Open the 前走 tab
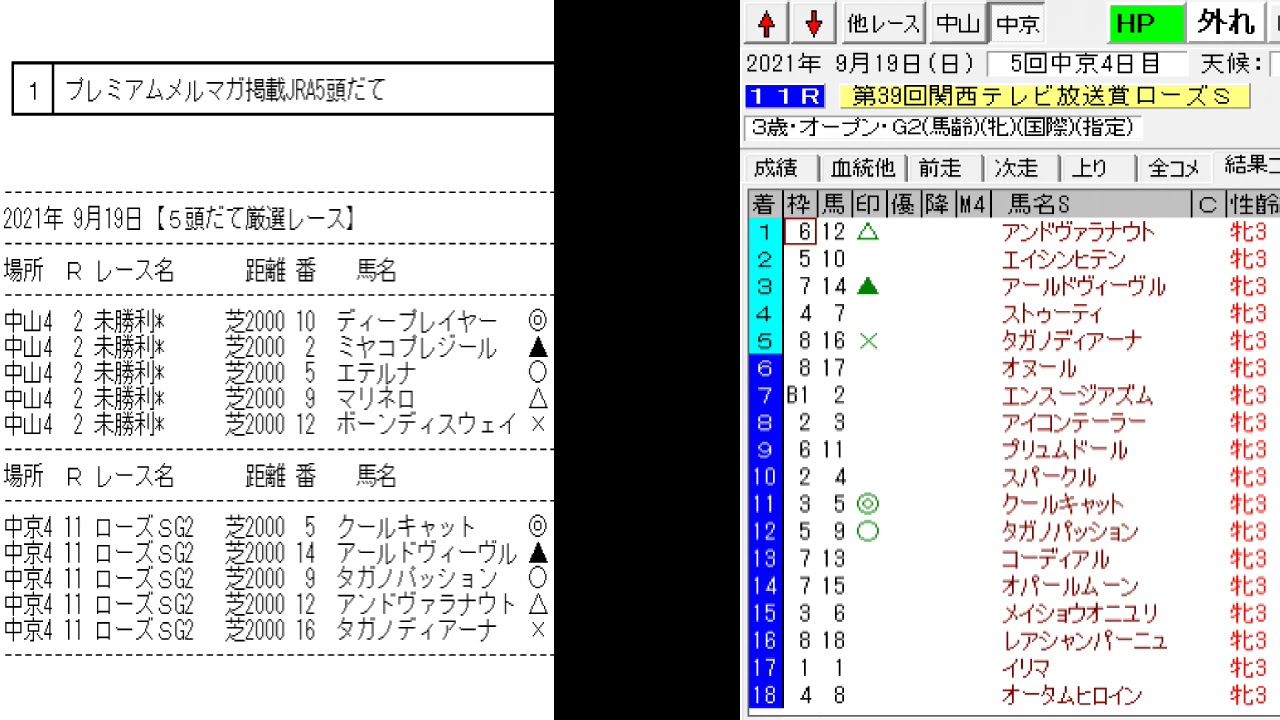 point(940,168)
